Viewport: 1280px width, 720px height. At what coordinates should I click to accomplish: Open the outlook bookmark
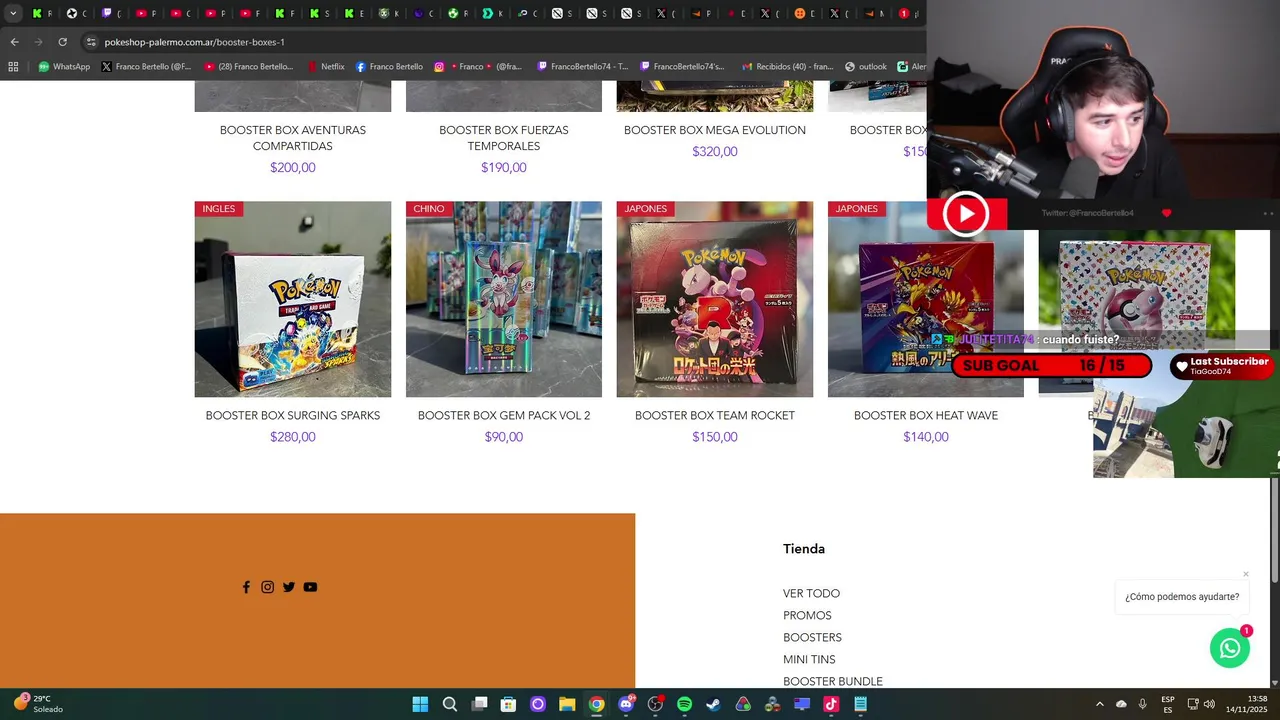point(866,67)
